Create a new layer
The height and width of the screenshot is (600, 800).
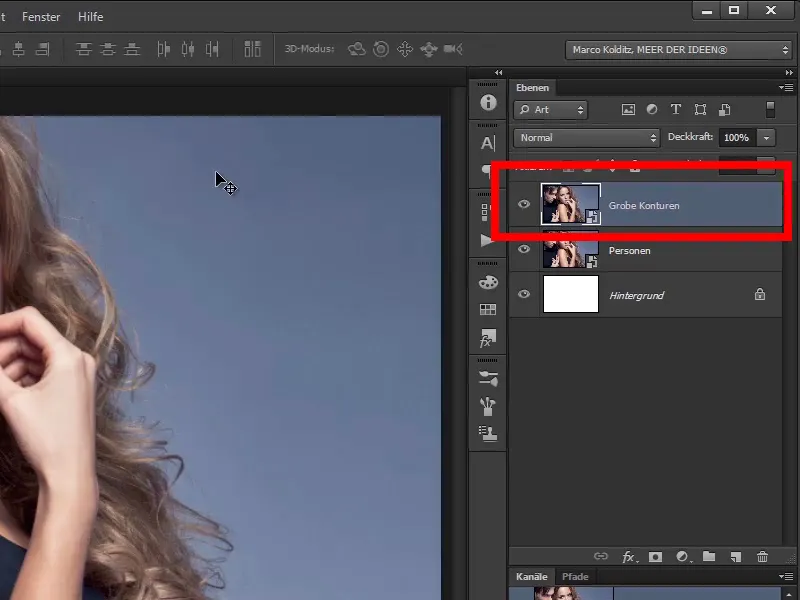(x=735, y=557)
